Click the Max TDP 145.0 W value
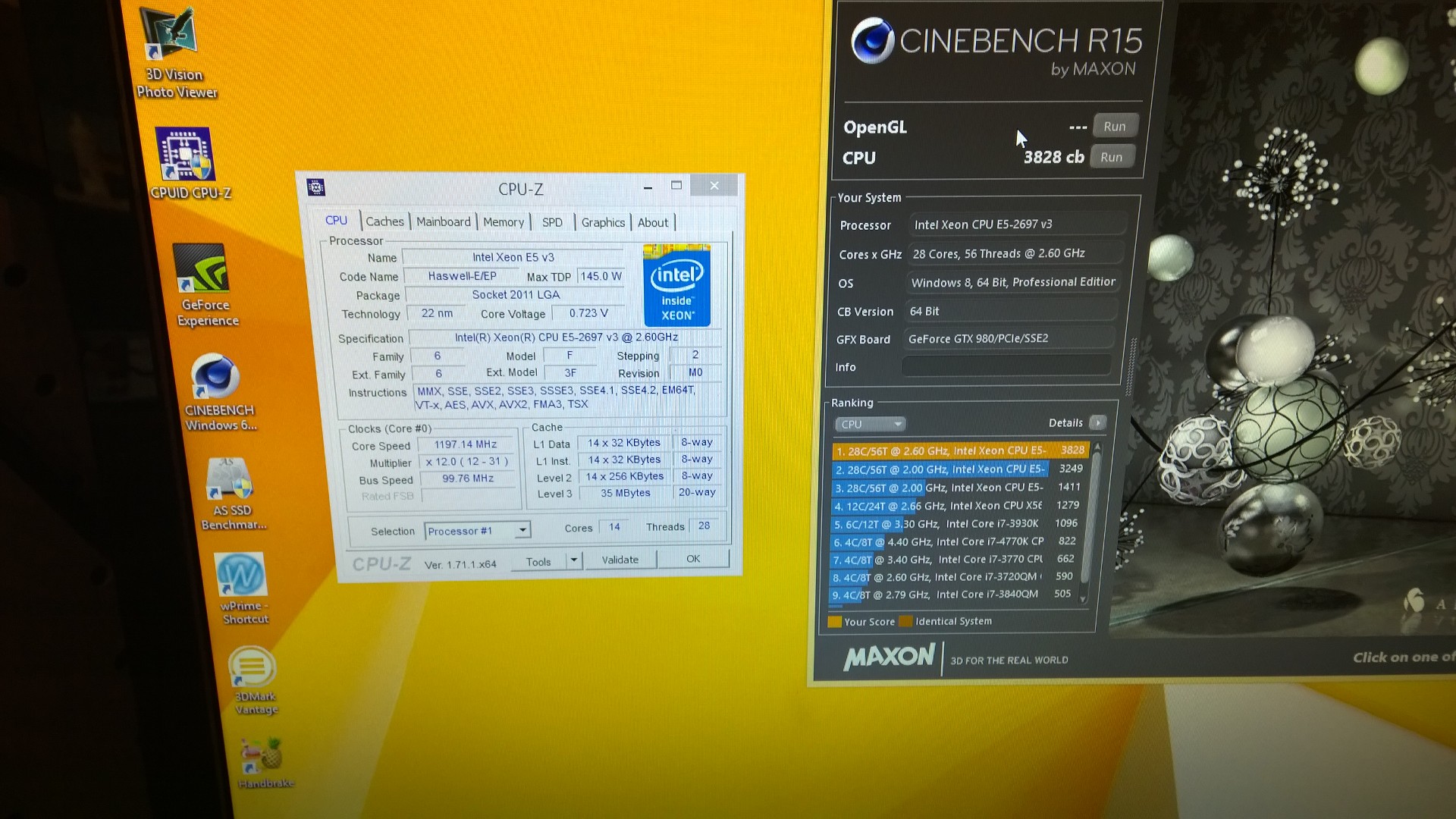This screenshot has height=819, width=1456. tap(601, 276)
